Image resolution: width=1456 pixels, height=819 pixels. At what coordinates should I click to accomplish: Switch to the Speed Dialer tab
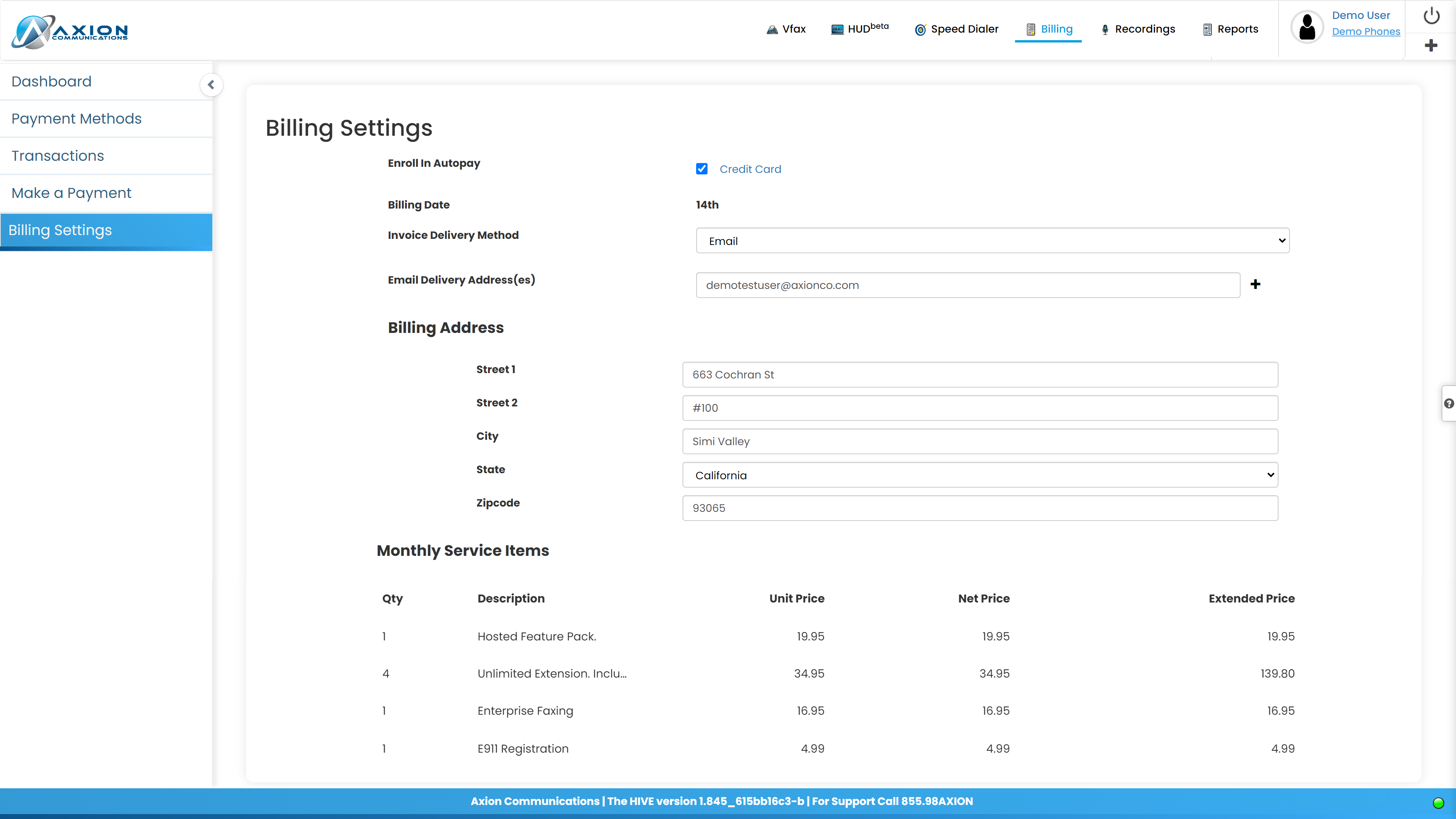point(956,30)
